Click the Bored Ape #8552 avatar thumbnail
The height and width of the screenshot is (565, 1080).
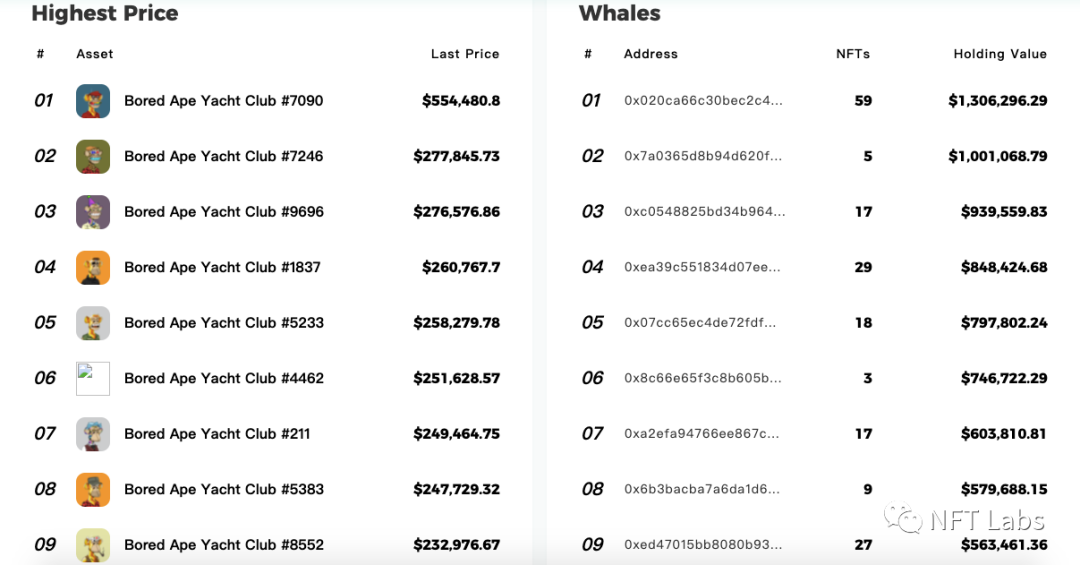coord(93,544)
